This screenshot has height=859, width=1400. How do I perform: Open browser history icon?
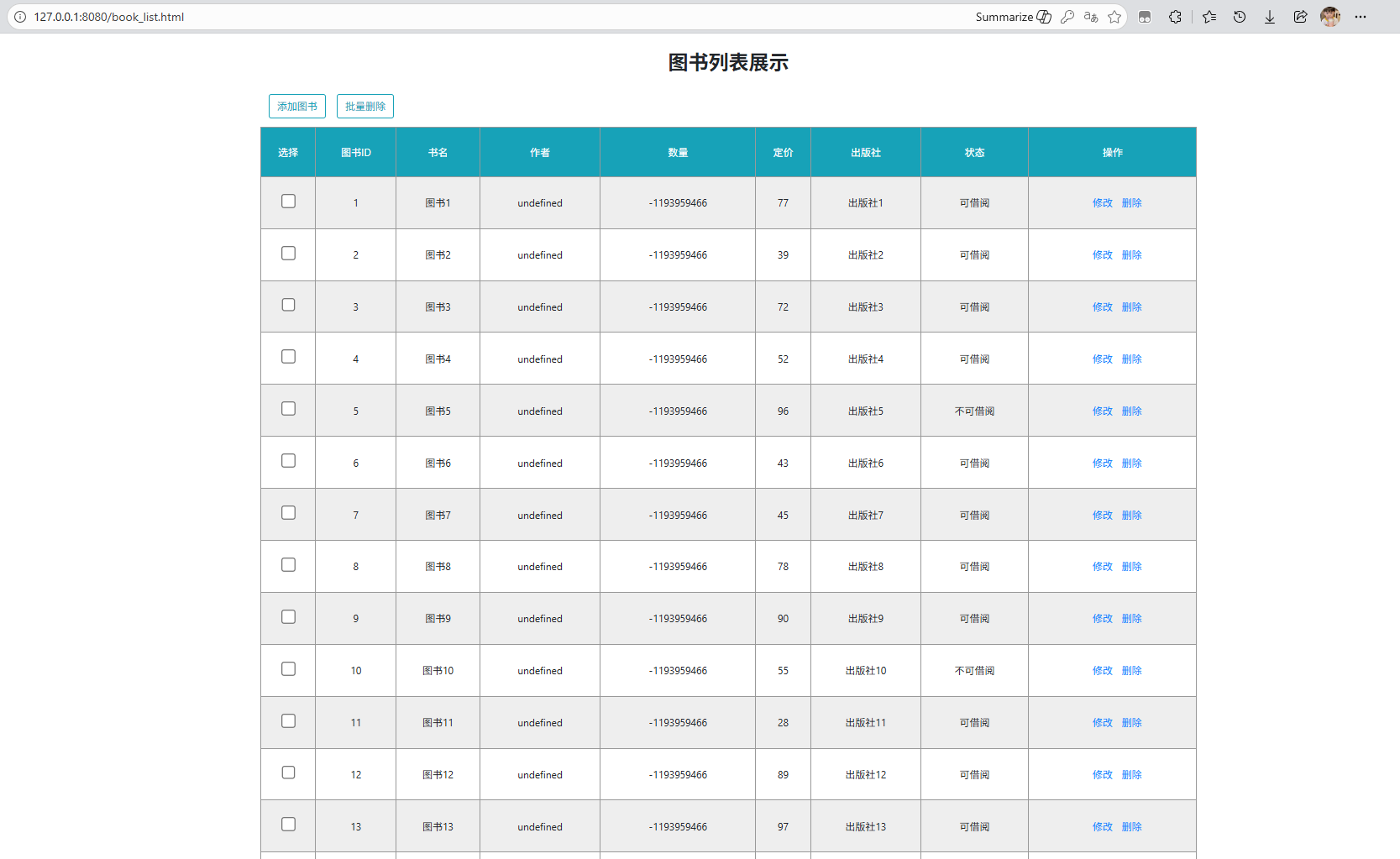point(1240,17)
